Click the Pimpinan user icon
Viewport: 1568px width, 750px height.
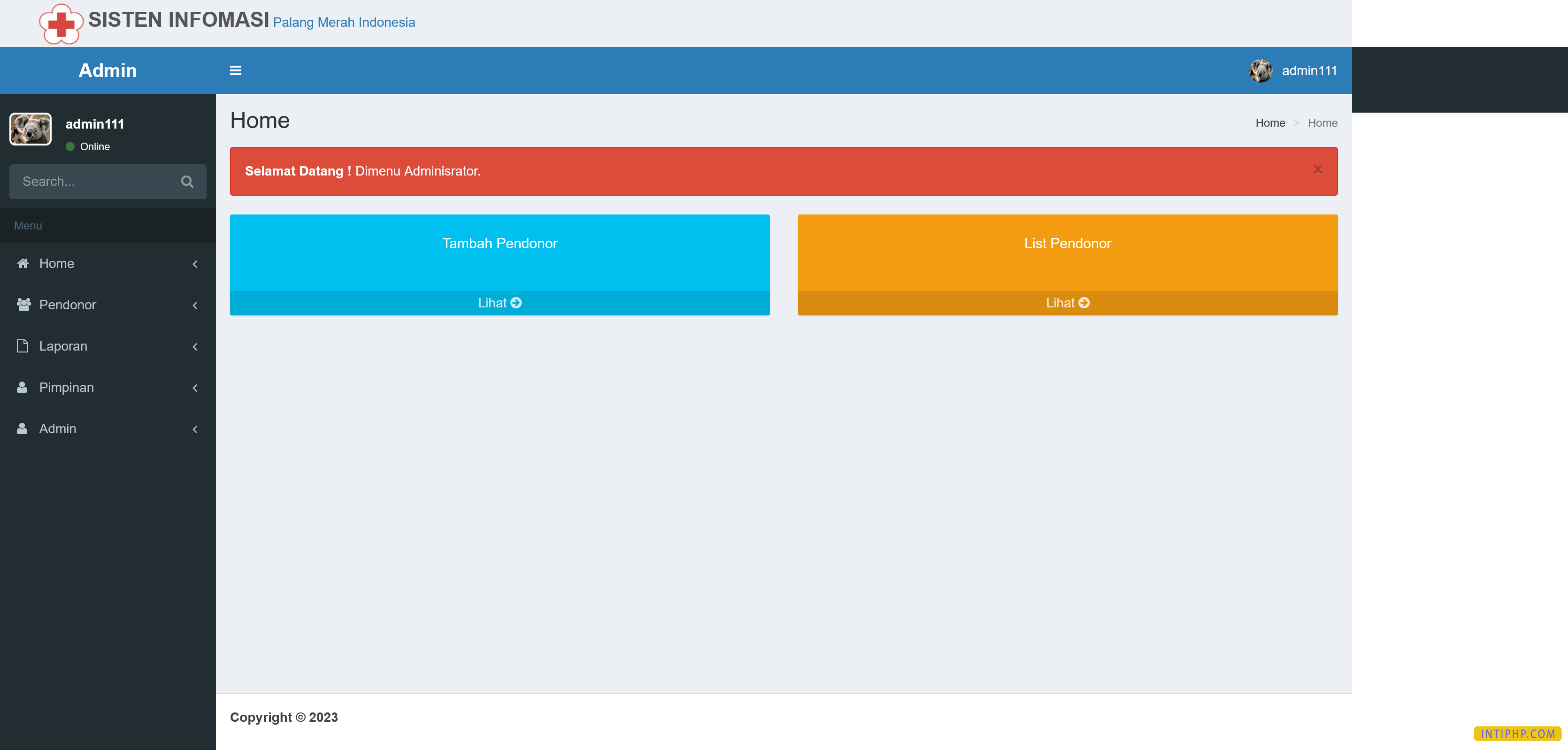pos(22,387)
